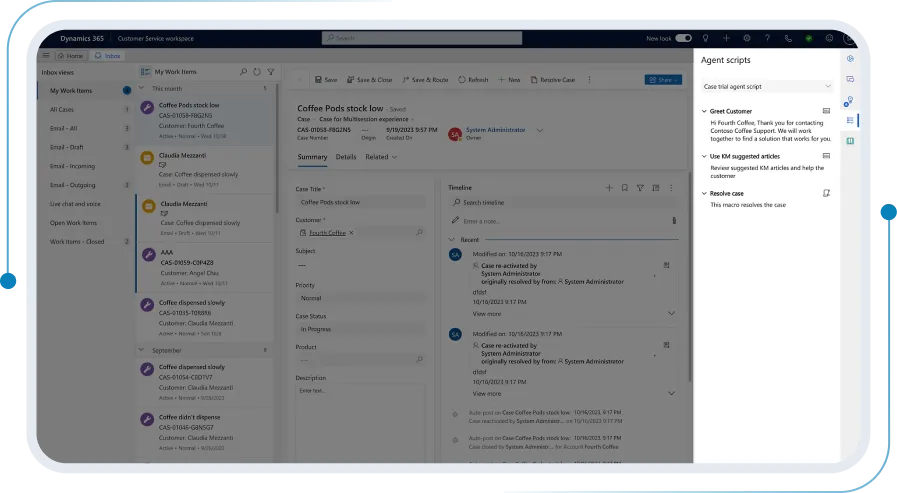Select My Work Items inbox view

(x=85, y=90)
